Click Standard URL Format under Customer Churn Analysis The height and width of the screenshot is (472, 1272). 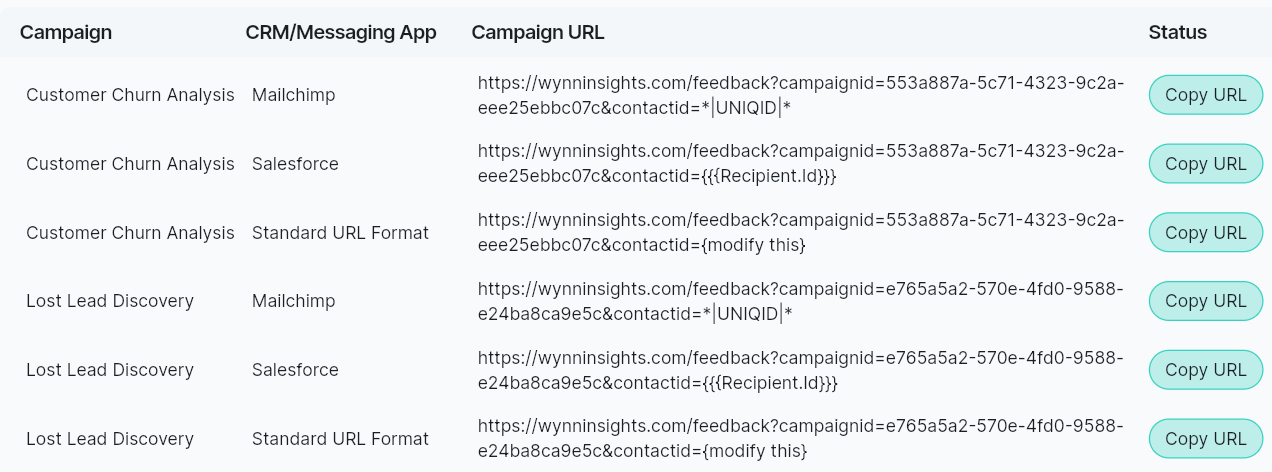[340, 233]
